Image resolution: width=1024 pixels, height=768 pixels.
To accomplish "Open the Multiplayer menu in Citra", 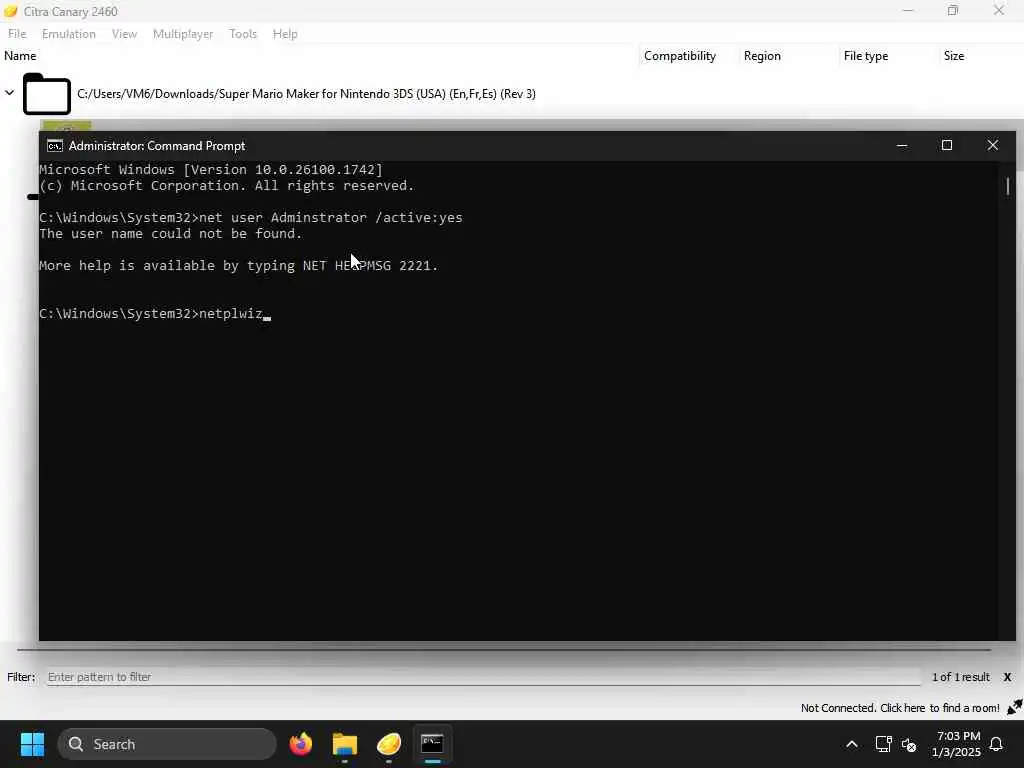I will point(183,34).
